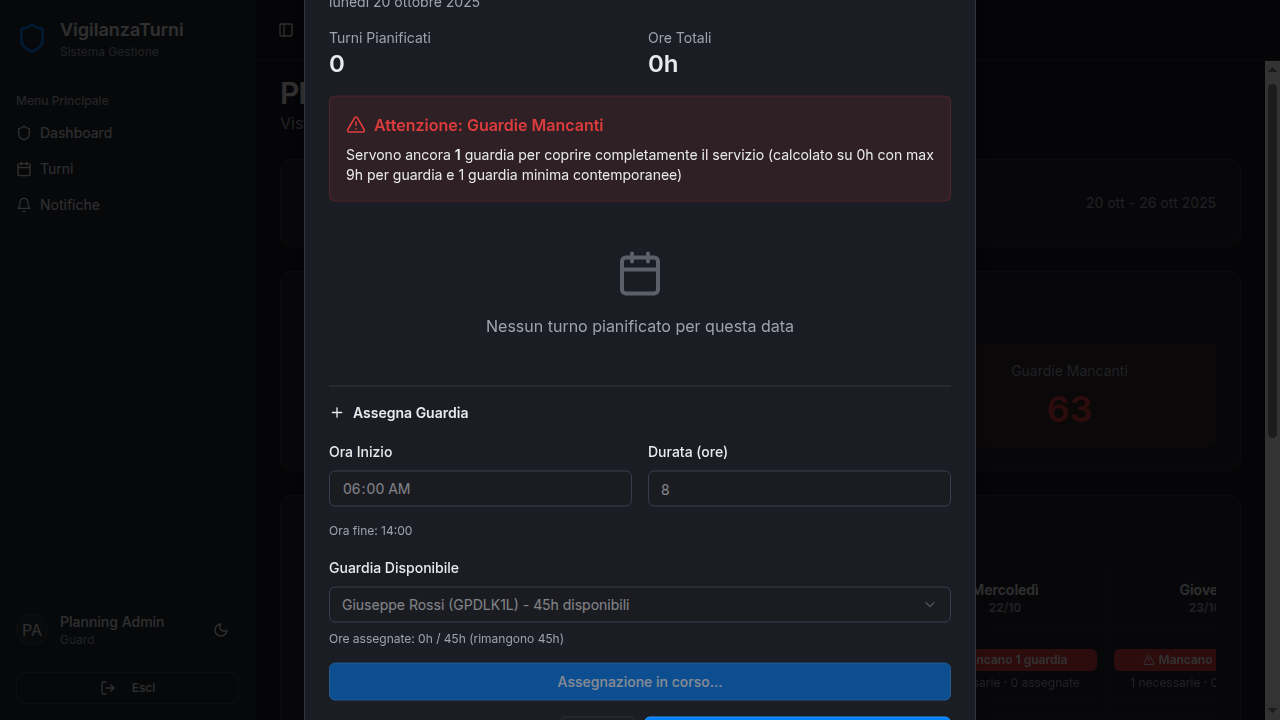The image size is (1280, 720).
Task: Click the Assegnazione in corso button
Action: coord(640,682)
